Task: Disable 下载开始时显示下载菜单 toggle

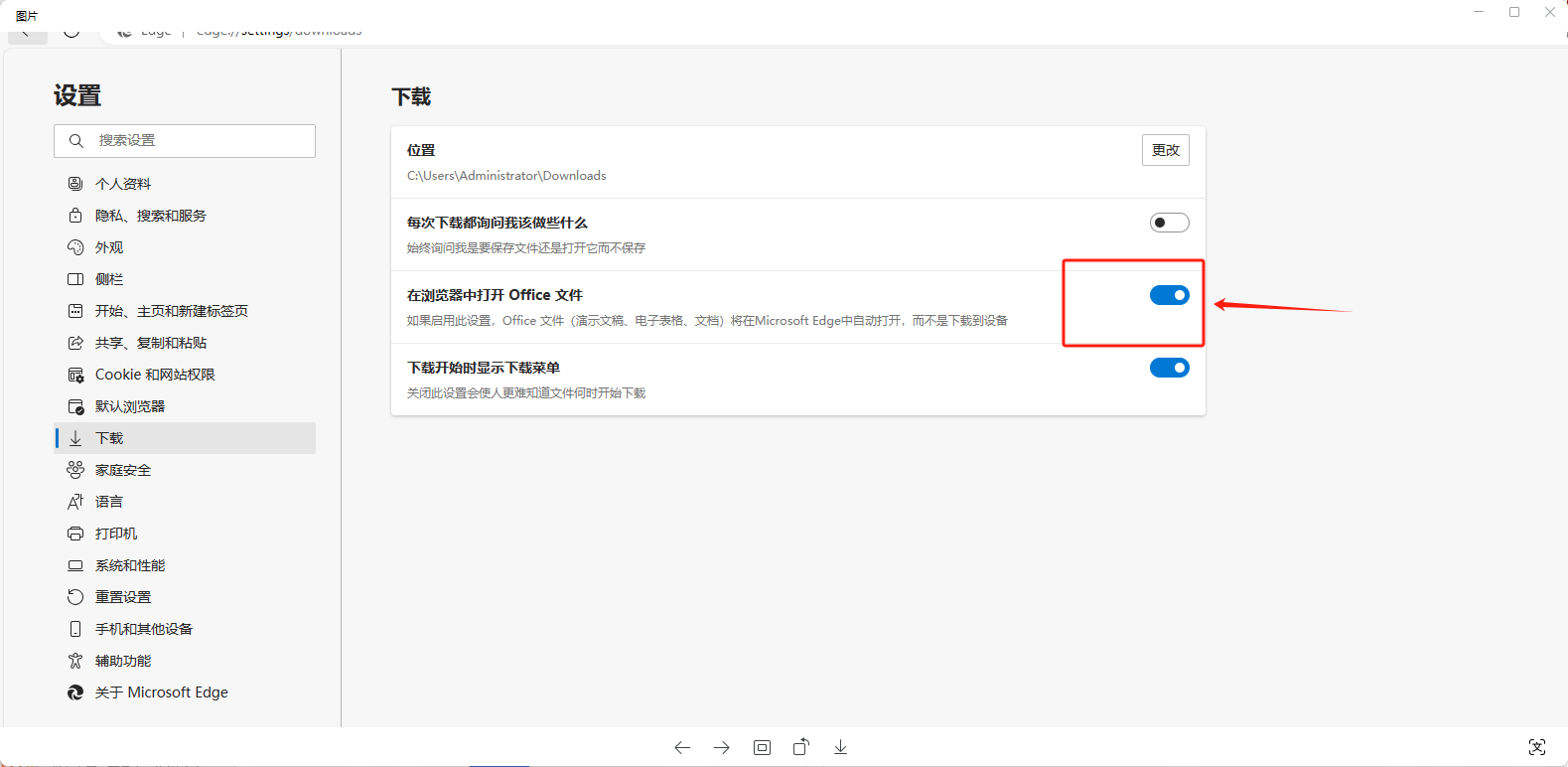Action: coord(1170,368)
